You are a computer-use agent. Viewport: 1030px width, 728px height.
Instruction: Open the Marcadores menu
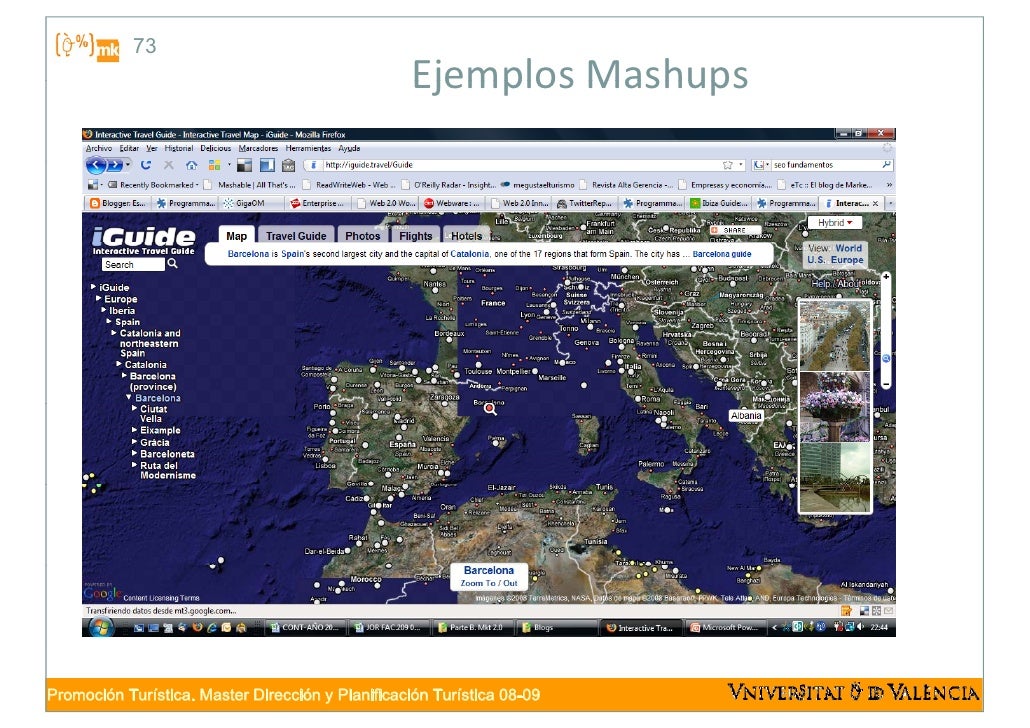tap(258, 148)
